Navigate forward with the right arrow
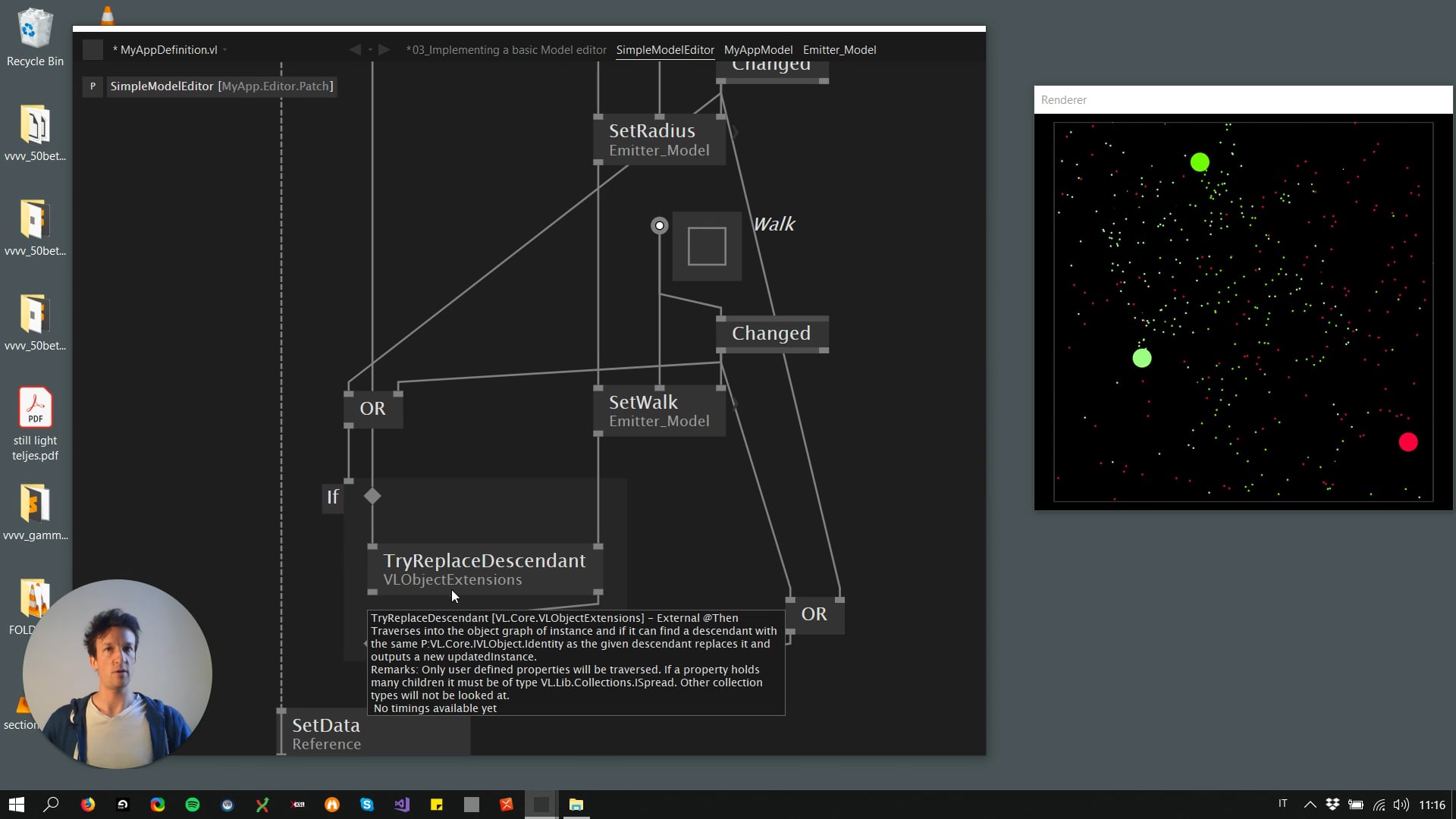The image size is (1456, 819). [x=384, y=50]
